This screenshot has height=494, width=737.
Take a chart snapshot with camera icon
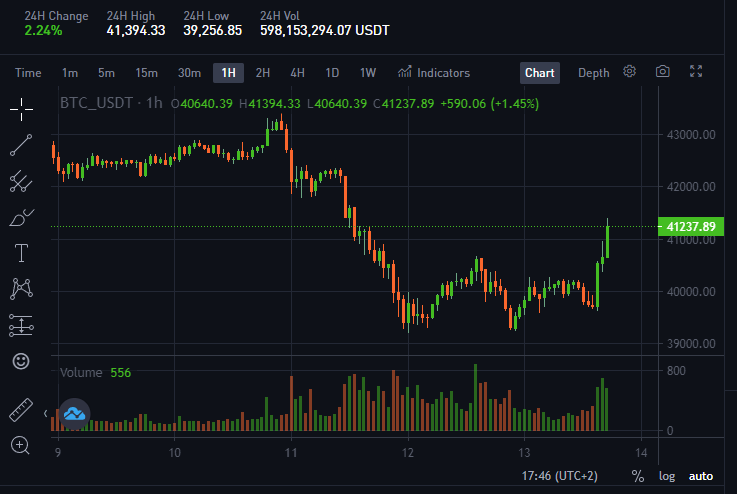[663, 71]
